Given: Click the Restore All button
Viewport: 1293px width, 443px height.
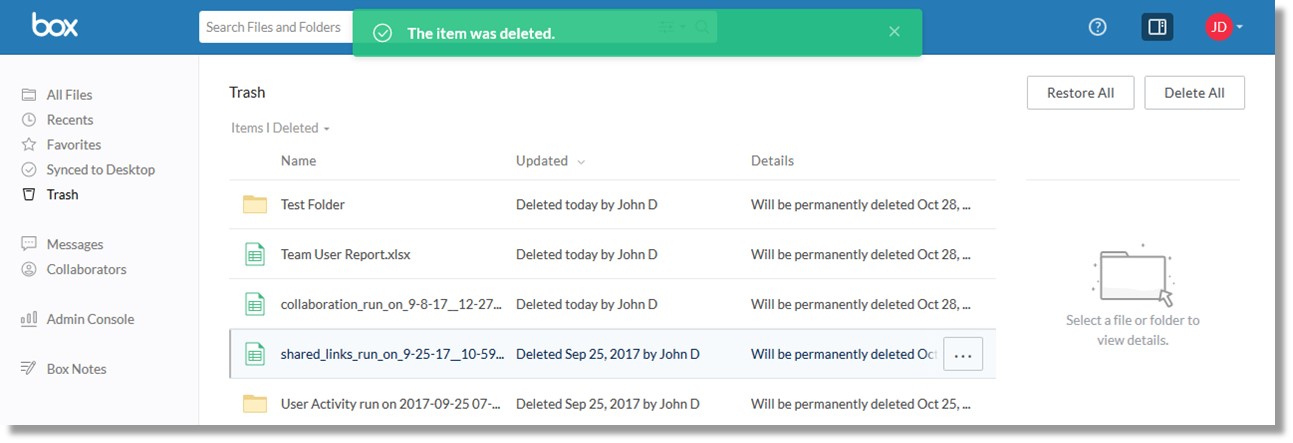Looking at the screenshot, I should tap(1080, 93).
